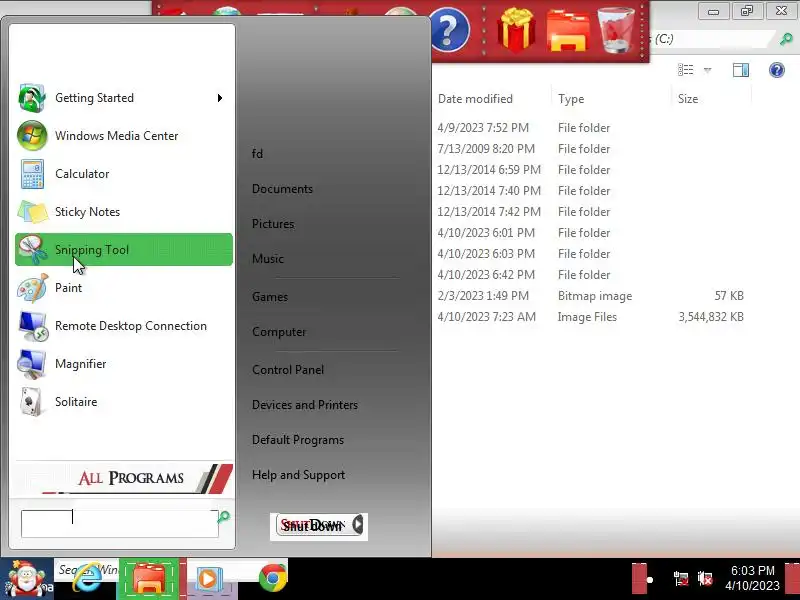Select row dated 7/13/2009 8:20 PM
This screenshot has width=800, height=600.
[592, 149]
